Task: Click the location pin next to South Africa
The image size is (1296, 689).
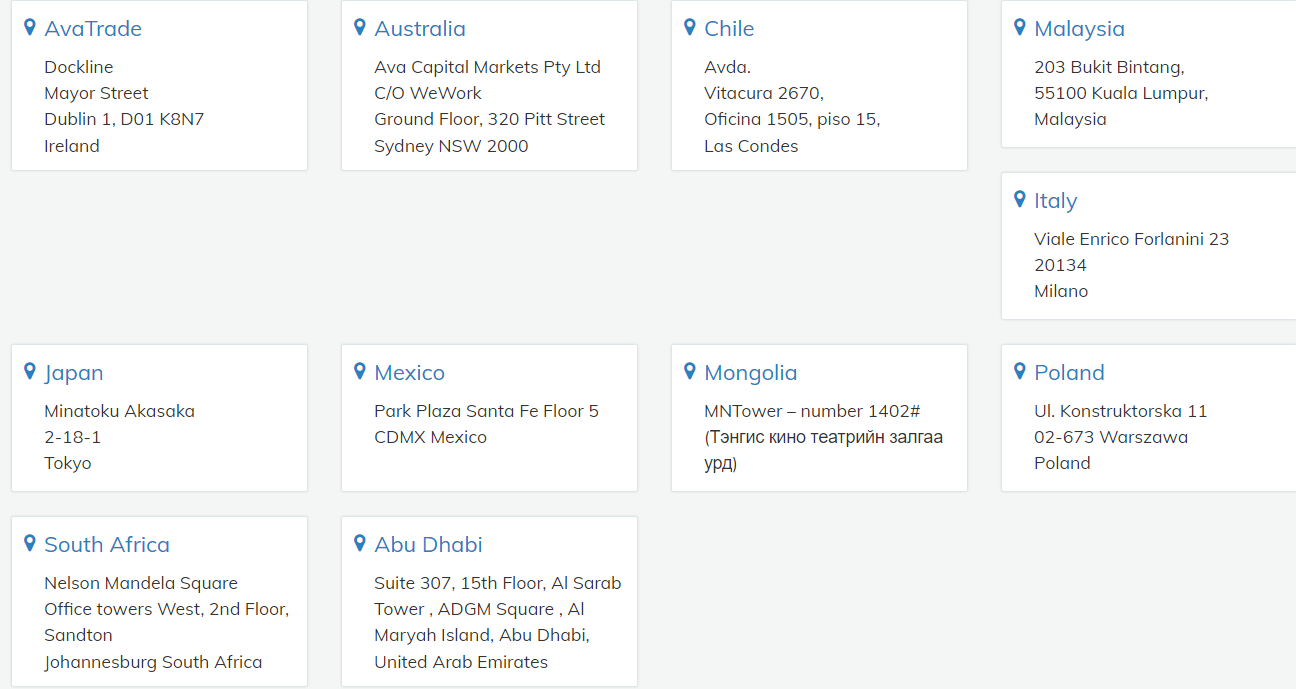Action: (30, 543)
